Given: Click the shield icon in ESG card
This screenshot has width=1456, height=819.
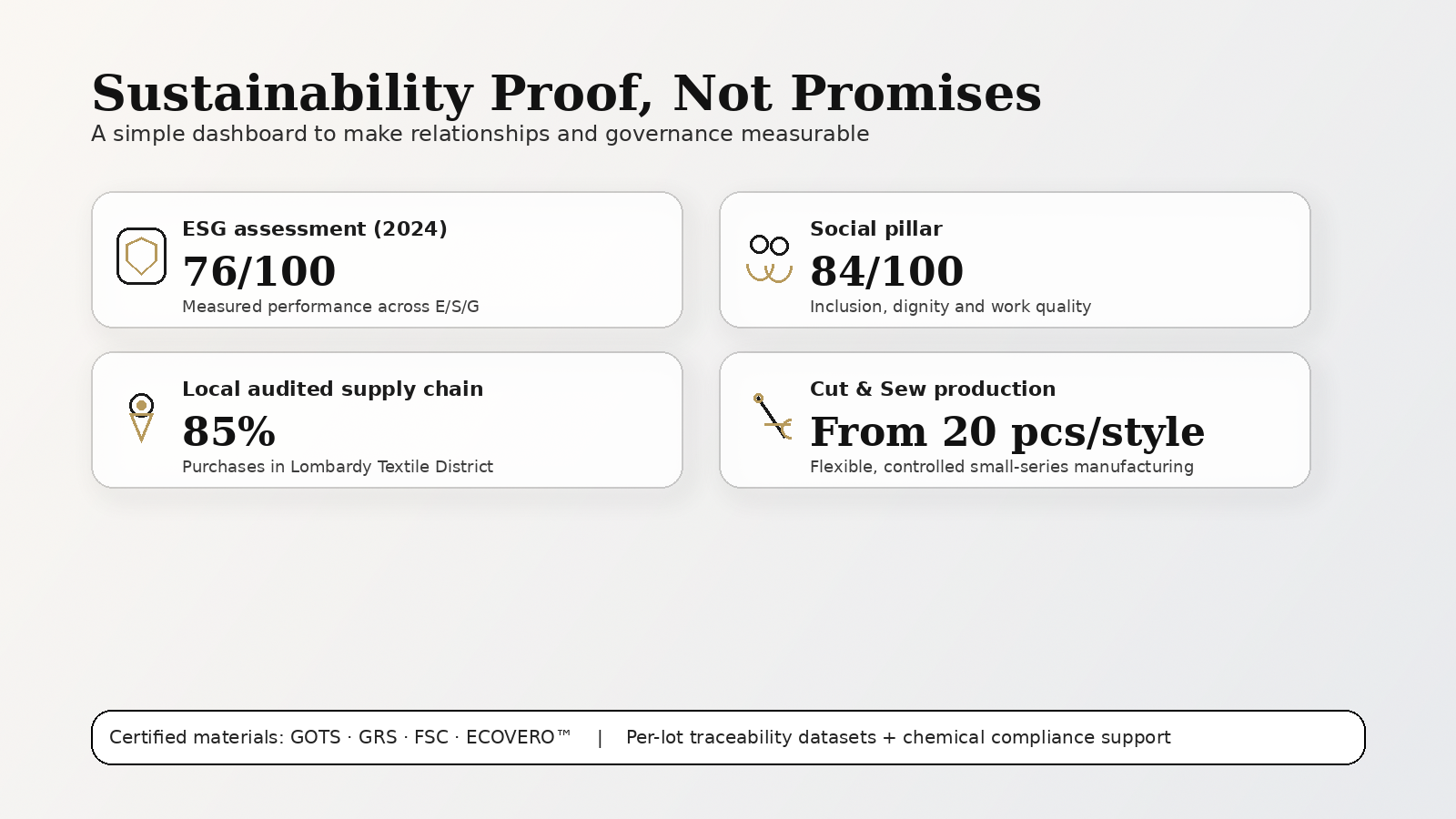Looking at the screenshot, I should (141, 256).
